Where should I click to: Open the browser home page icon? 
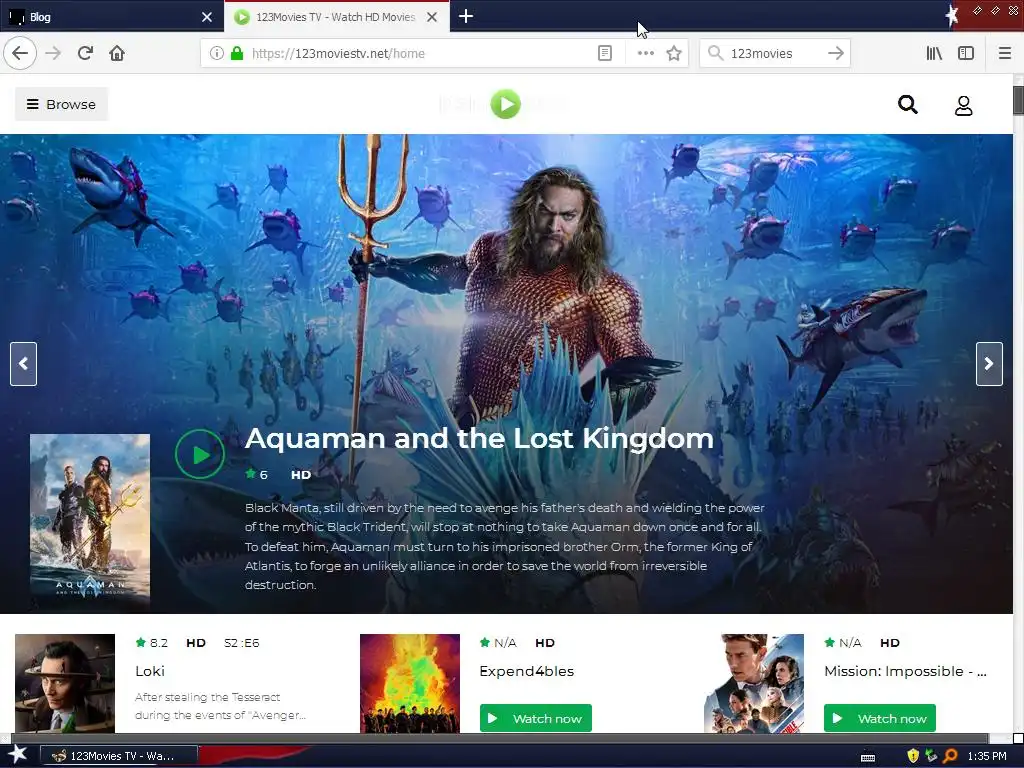click(x=117, y=53)
